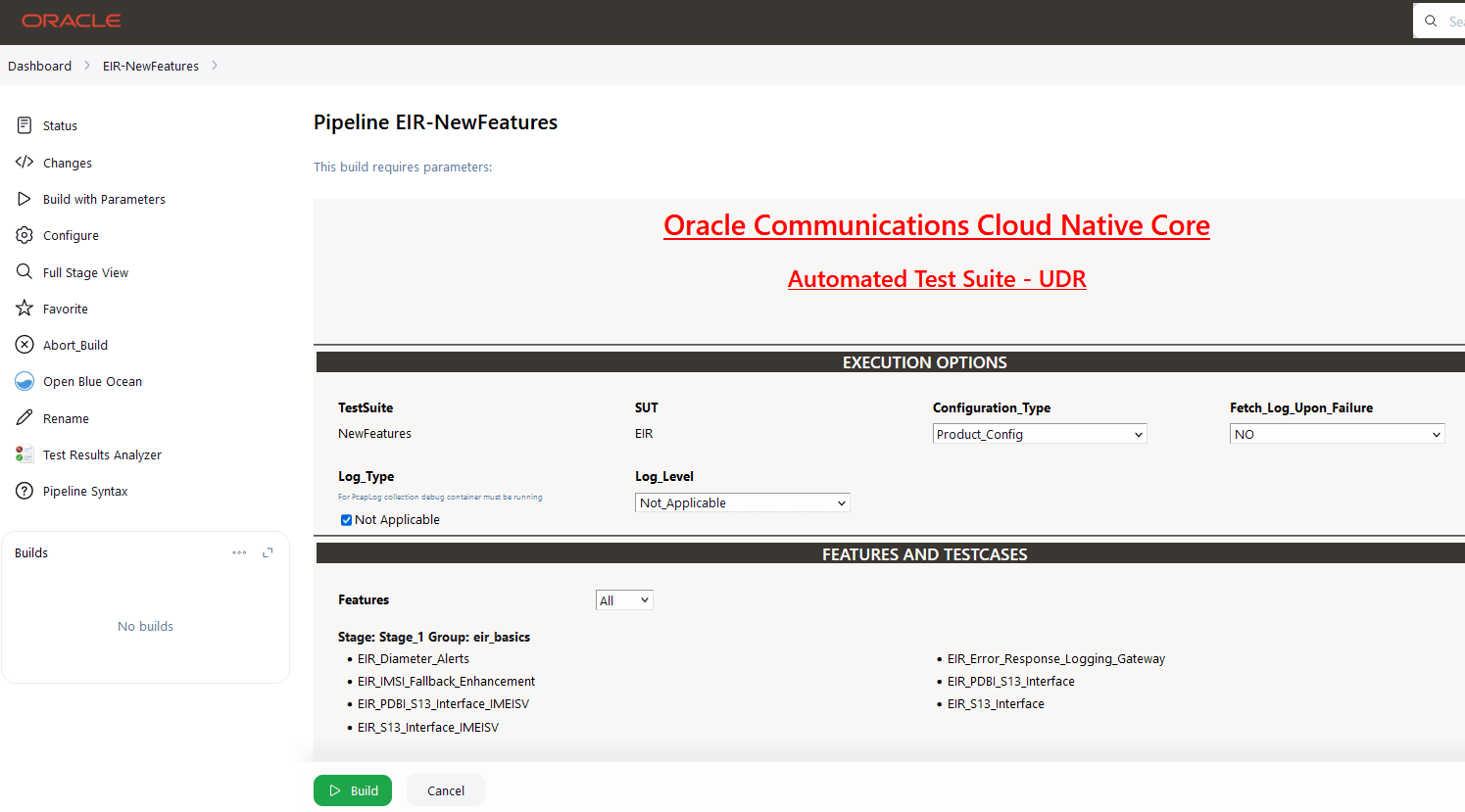
Task: Click the Configure gear icon
Action: point(24,235)
